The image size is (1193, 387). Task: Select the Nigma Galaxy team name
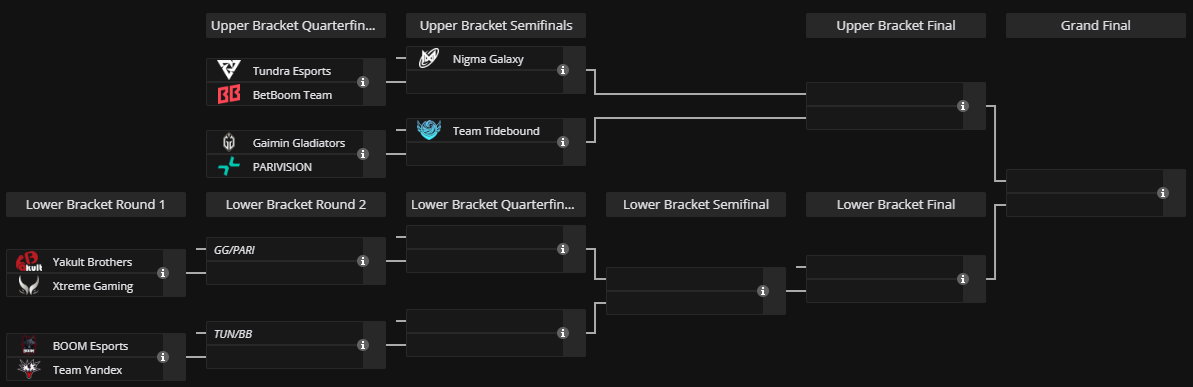click(x=488, y=59)
